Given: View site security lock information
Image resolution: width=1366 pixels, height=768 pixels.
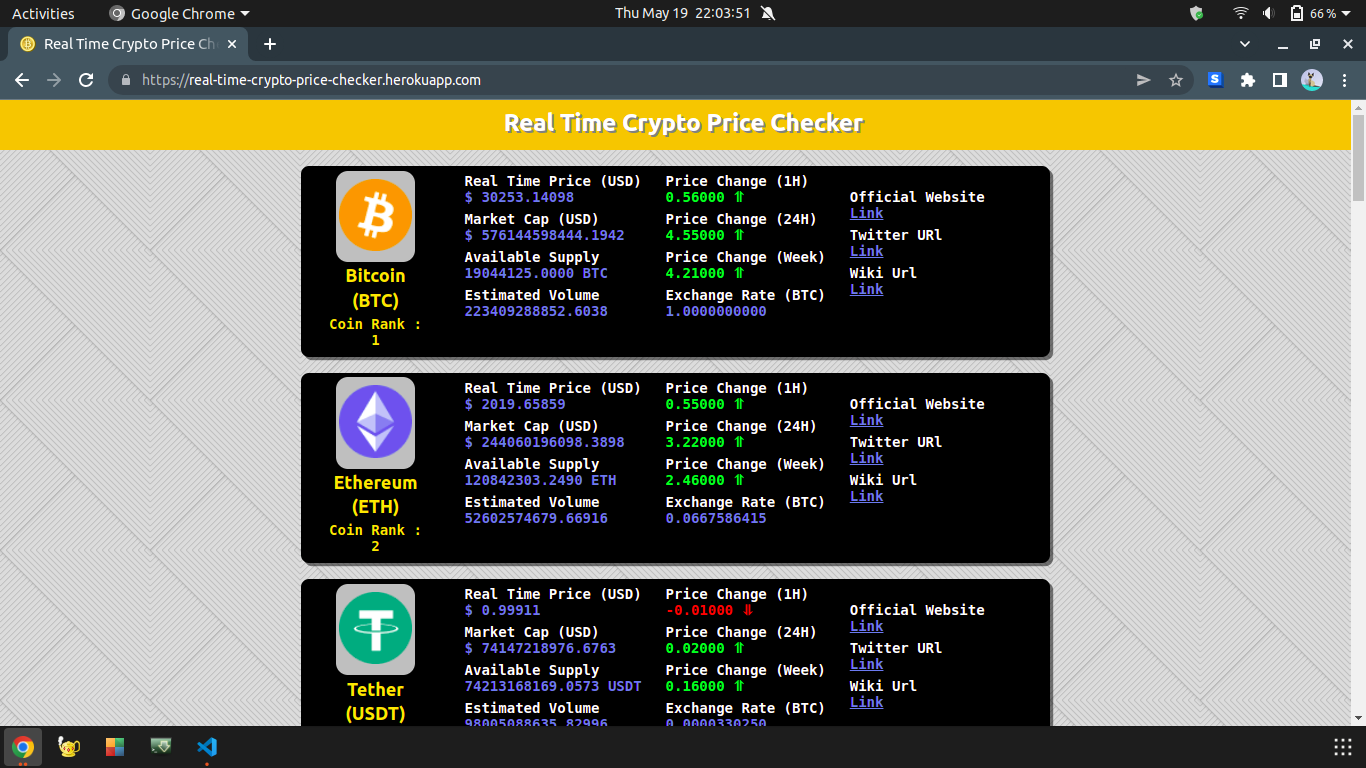Looking at the screenshot, I should pyautogui.click(x=125, y=80).
